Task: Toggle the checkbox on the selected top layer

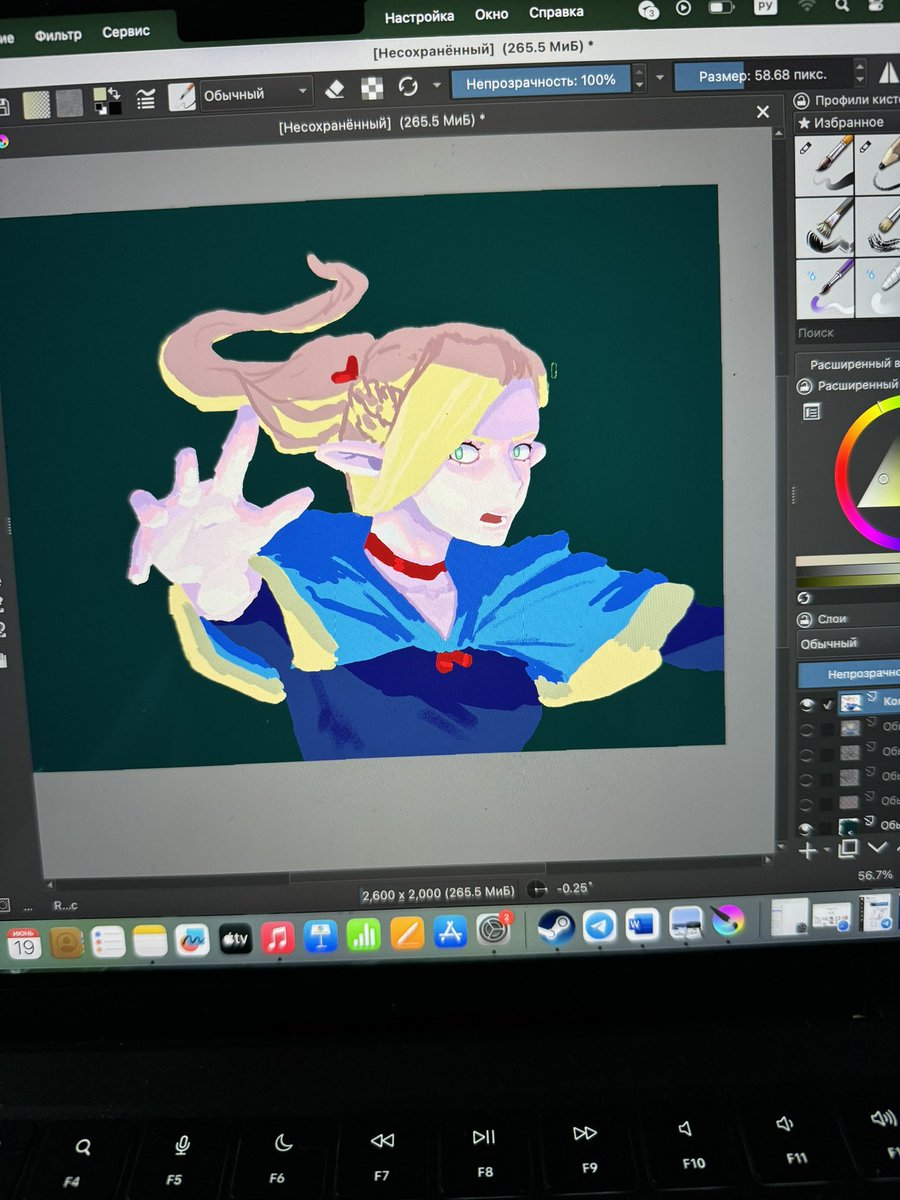Action: tap(827, 704)
